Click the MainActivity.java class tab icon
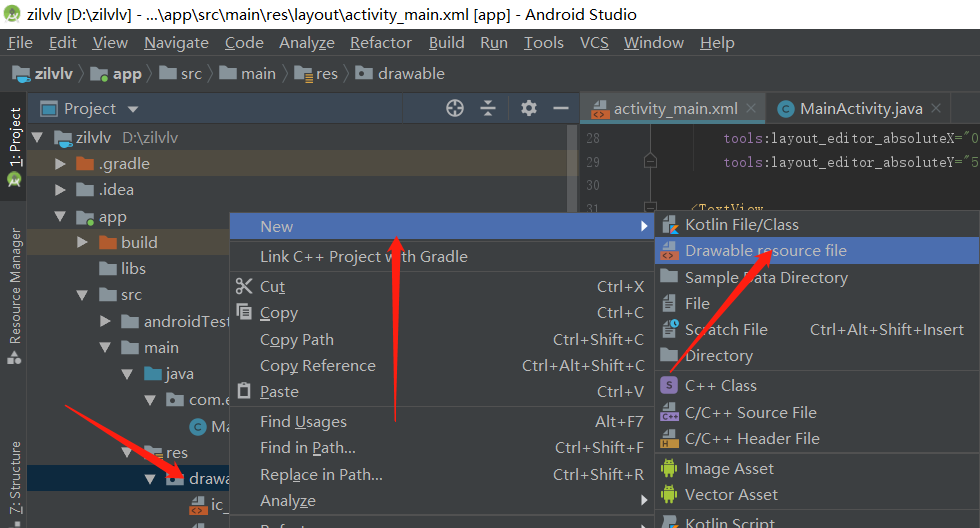The height and width of the screenshot is (528, 980). (786, 109)
